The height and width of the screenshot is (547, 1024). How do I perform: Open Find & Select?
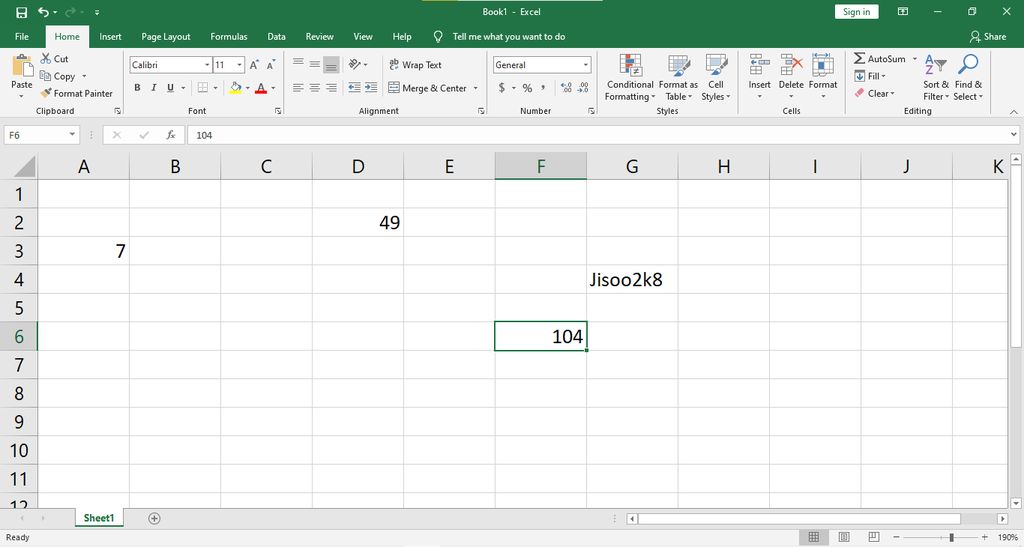click(968, 78)
